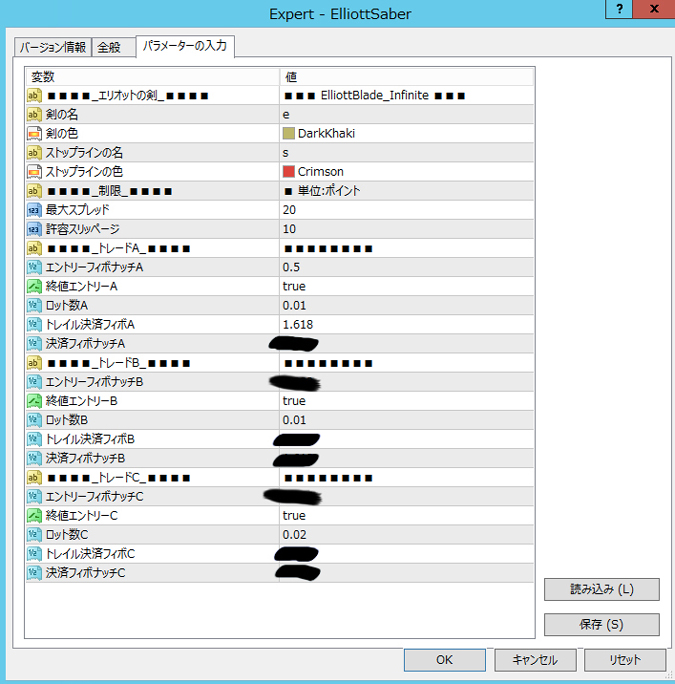Image resolution: width=675 pixels, height=684 pixels.
Task: Toggle the 終値エントリーC true value
Action: [407, 516]
